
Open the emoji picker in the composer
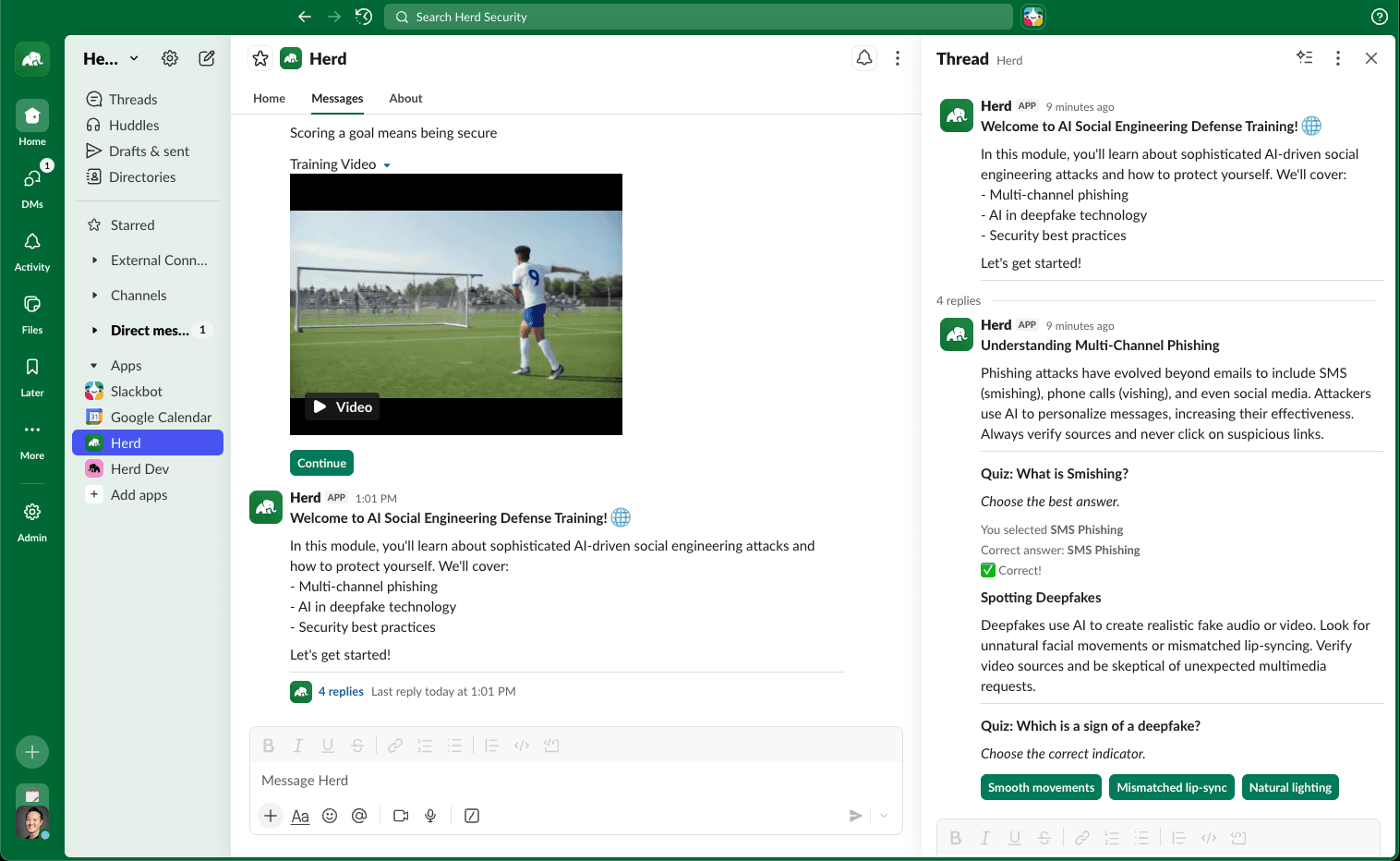tap(330, 816)
